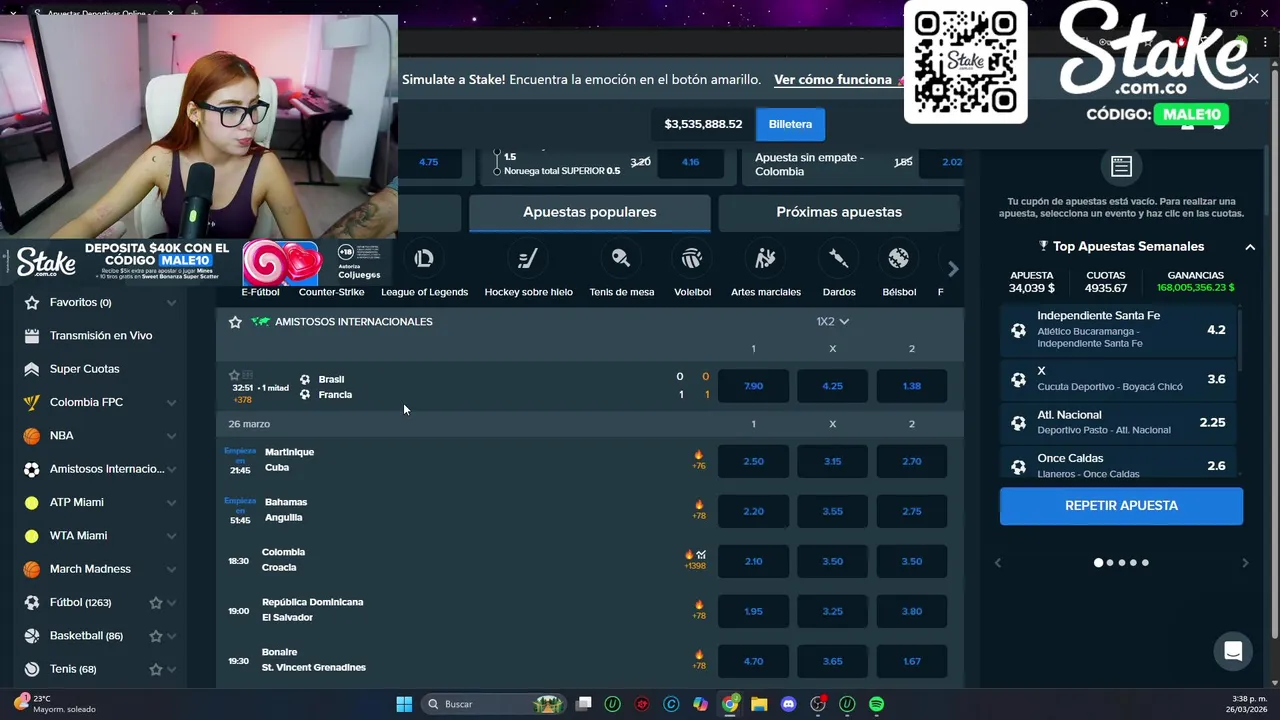Click the ATP Miami tennis ball icon
1280x720 pixels.
32,503
